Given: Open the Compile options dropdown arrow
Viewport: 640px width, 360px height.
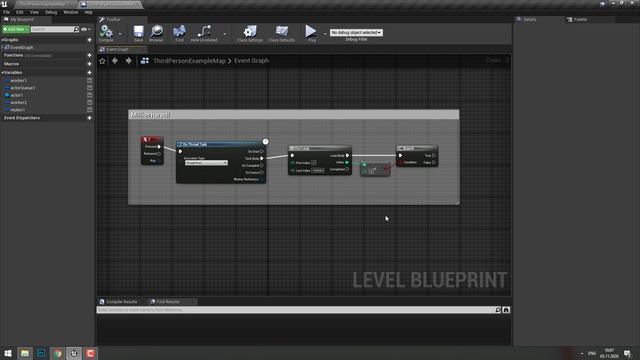Looking at the screenshot, I should coord(120,33).
